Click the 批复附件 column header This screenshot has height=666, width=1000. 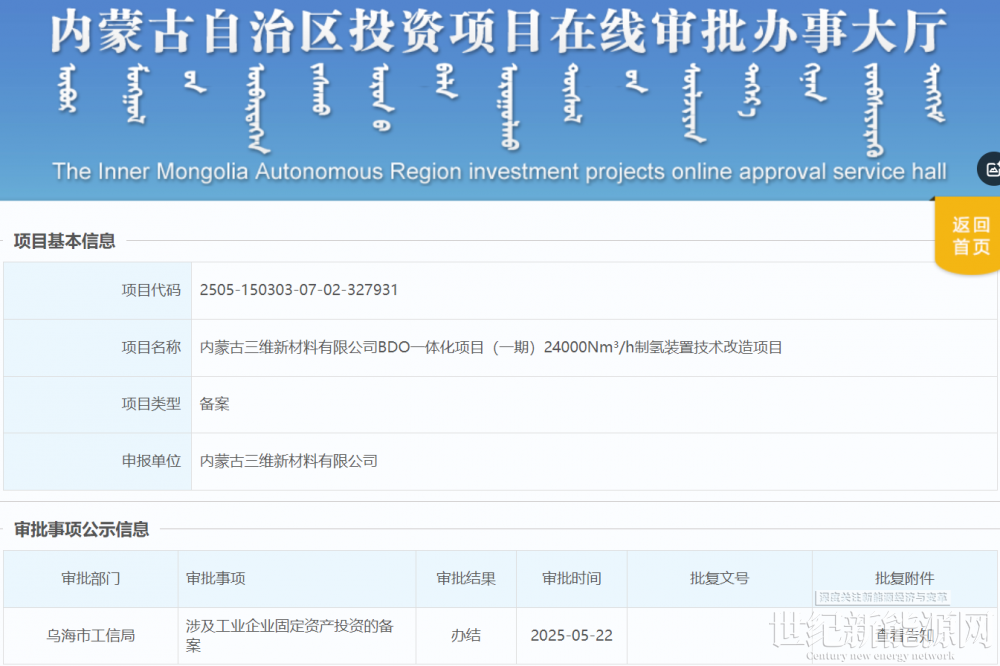pyautogui.click(x=904, y=579)
